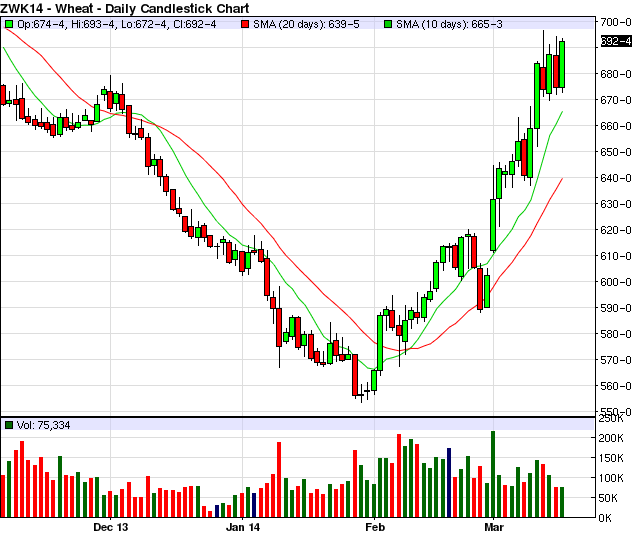Click the 650-0 price axis label
The width and height of the screenshot is (640, 536).
[616, 152]
